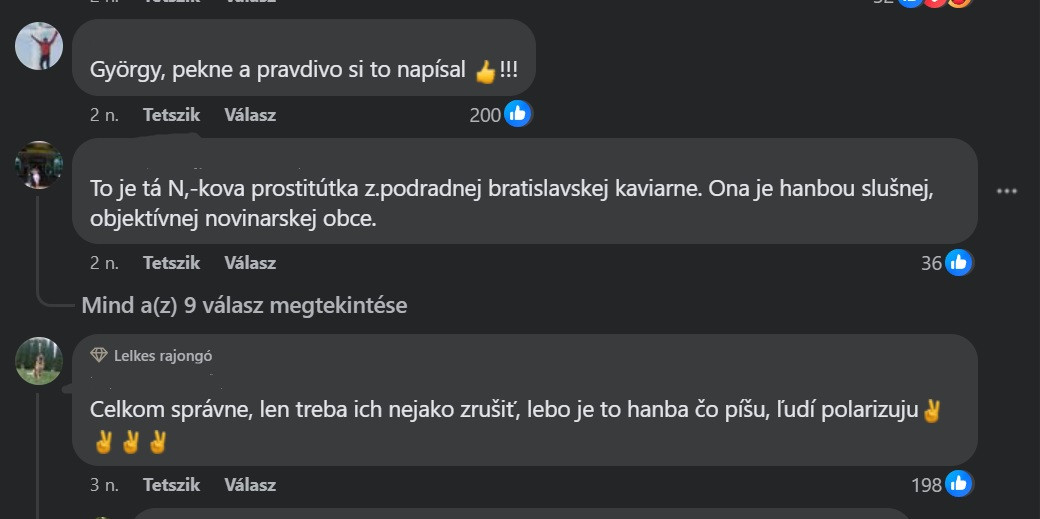Expand all 9 replies (Mind a(z) 9 válasz megtekintése)

coord(244,305)
